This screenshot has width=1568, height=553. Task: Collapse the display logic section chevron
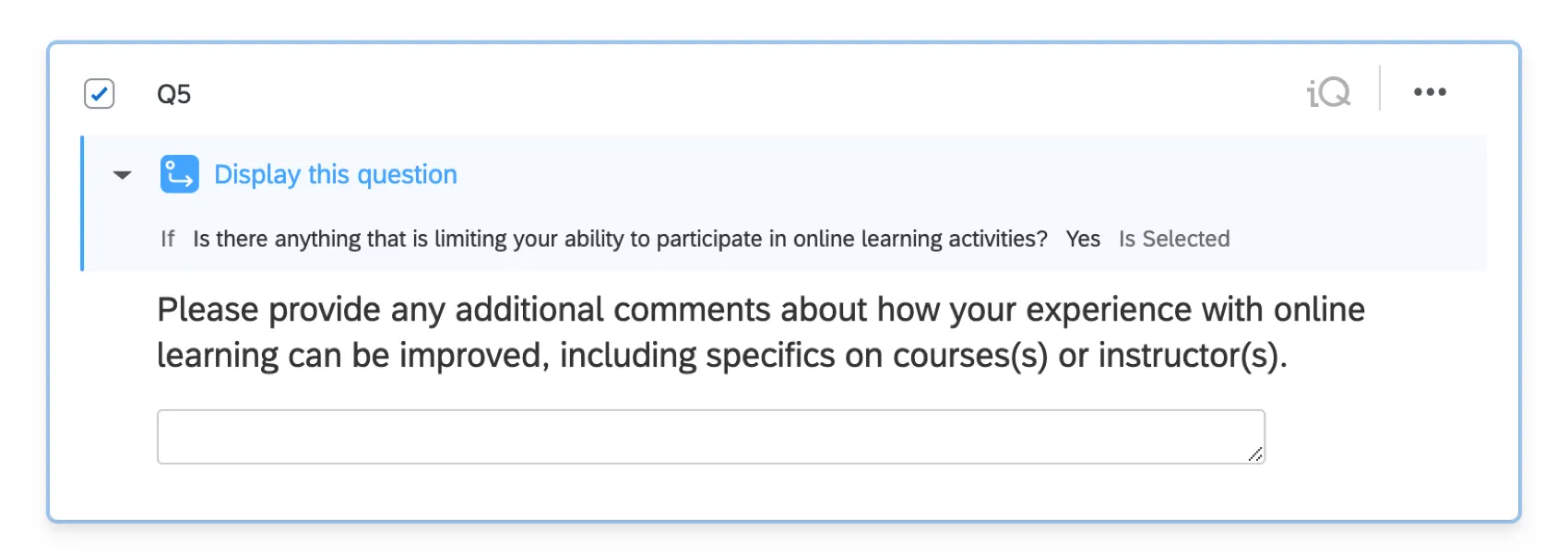[x=123, y=175]
